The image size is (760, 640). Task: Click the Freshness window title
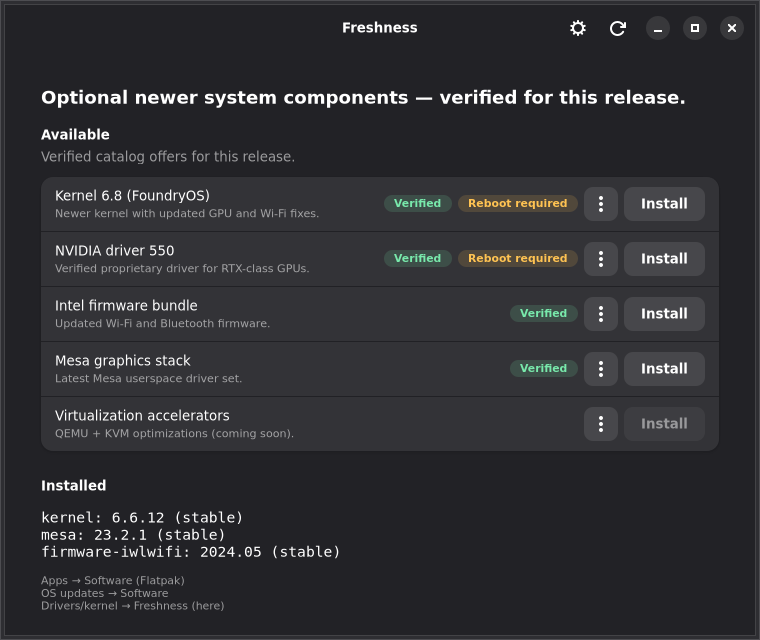tap(380, 28)
